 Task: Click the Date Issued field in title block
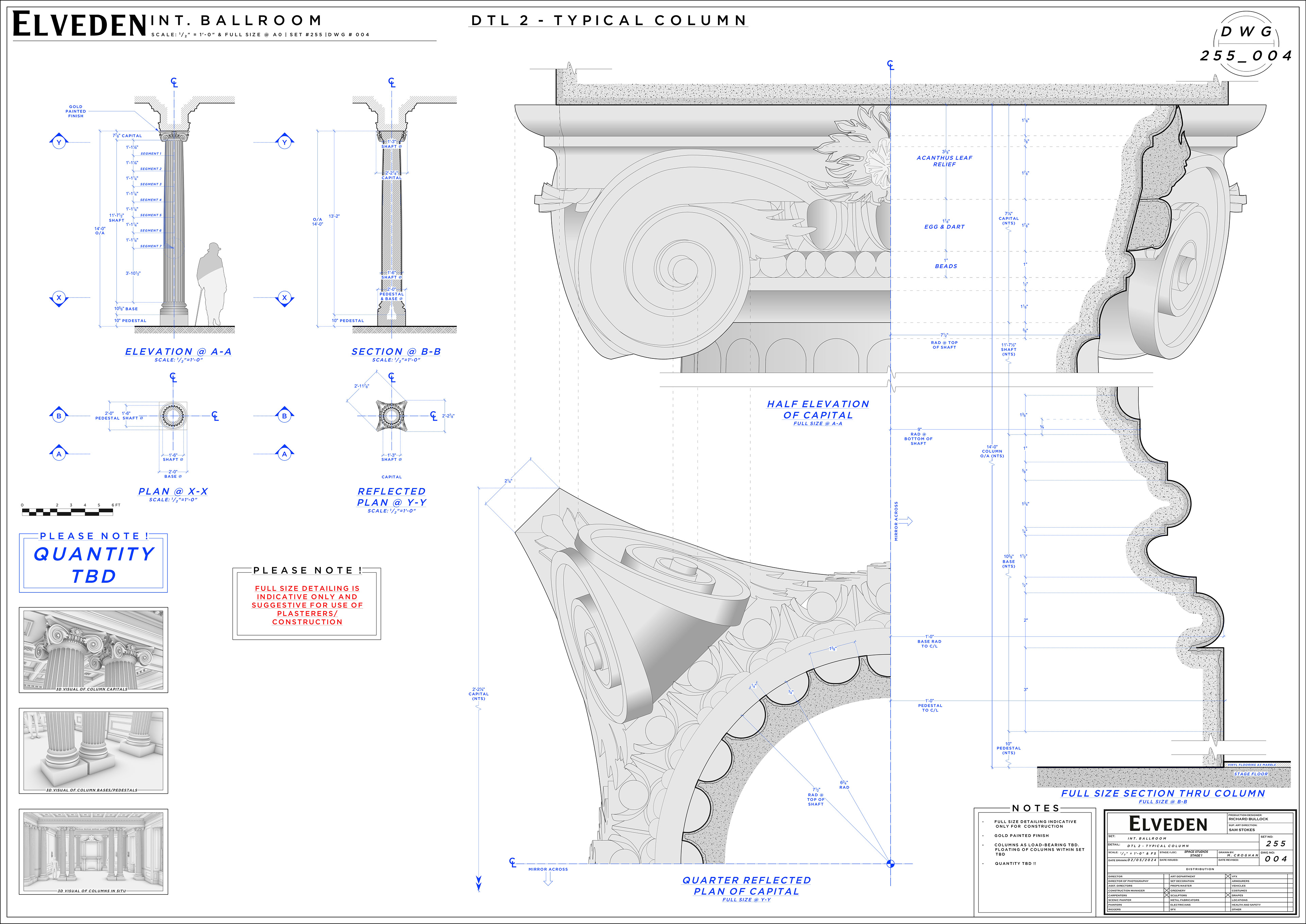coord(1188,862)
